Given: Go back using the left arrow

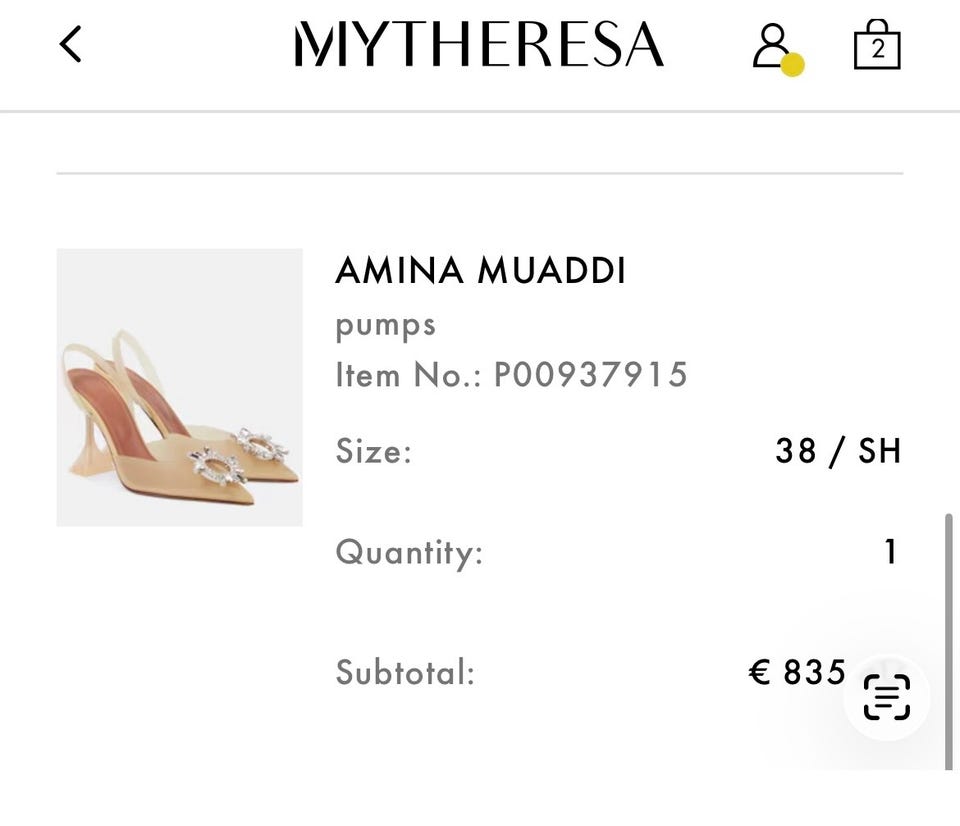Looking at the screenshot, I should coord(70,45).
